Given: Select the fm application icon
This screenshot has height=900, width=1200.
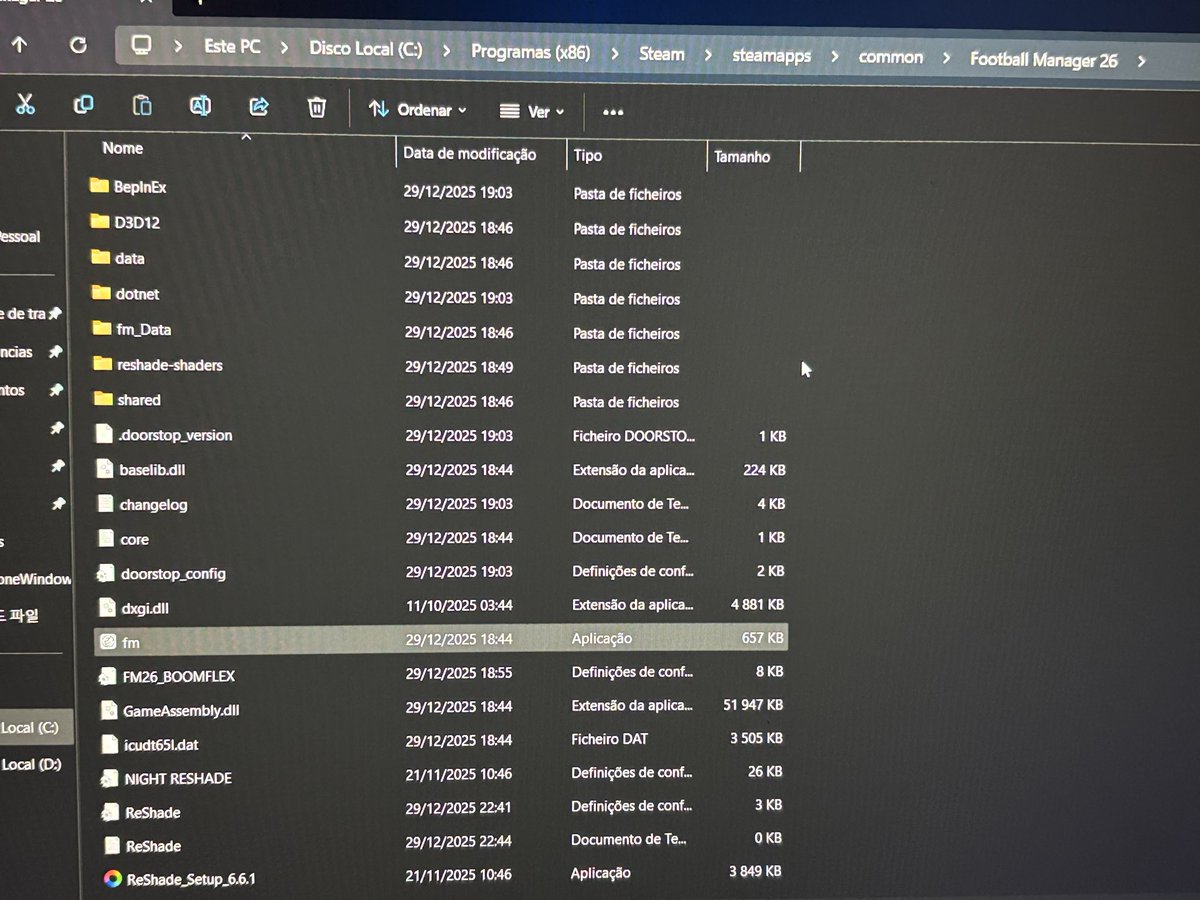Looking at the screenshot, I should click(108, 643).
